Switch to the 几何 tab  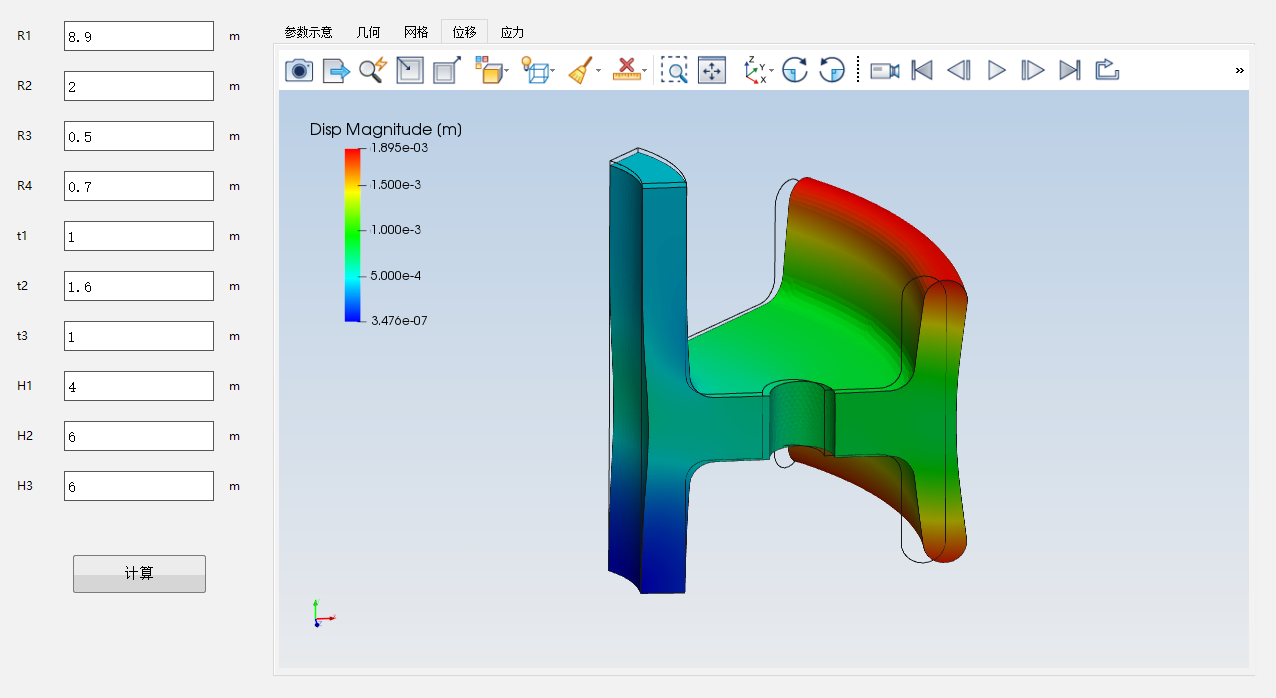[x=369, y=32]
